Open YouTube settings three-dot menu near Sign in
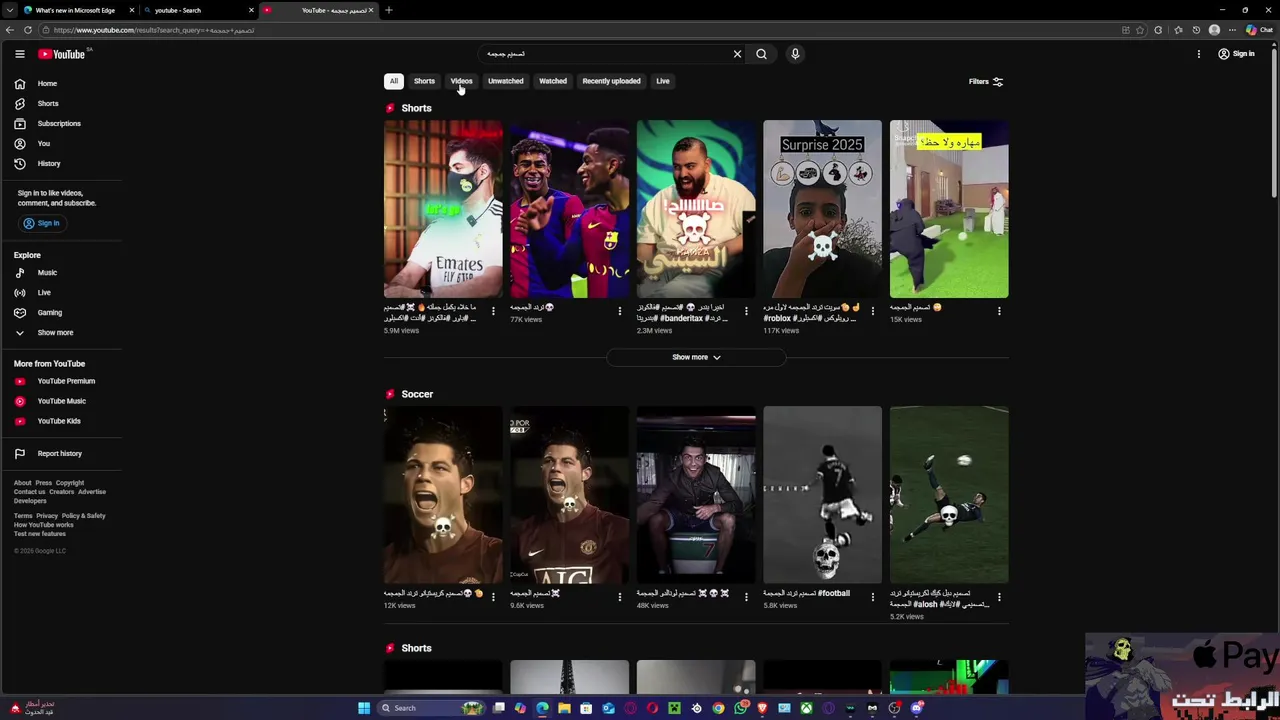This screenshot has width=1280, height=720. coord(1198,54)
